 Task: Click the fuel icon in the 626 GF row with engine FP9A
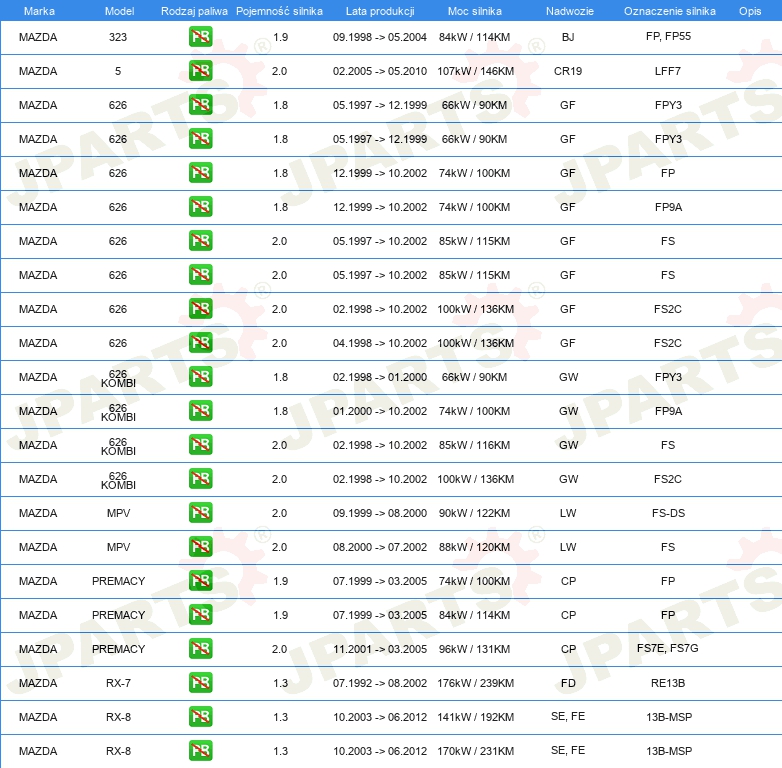click(x=200, y=207)
